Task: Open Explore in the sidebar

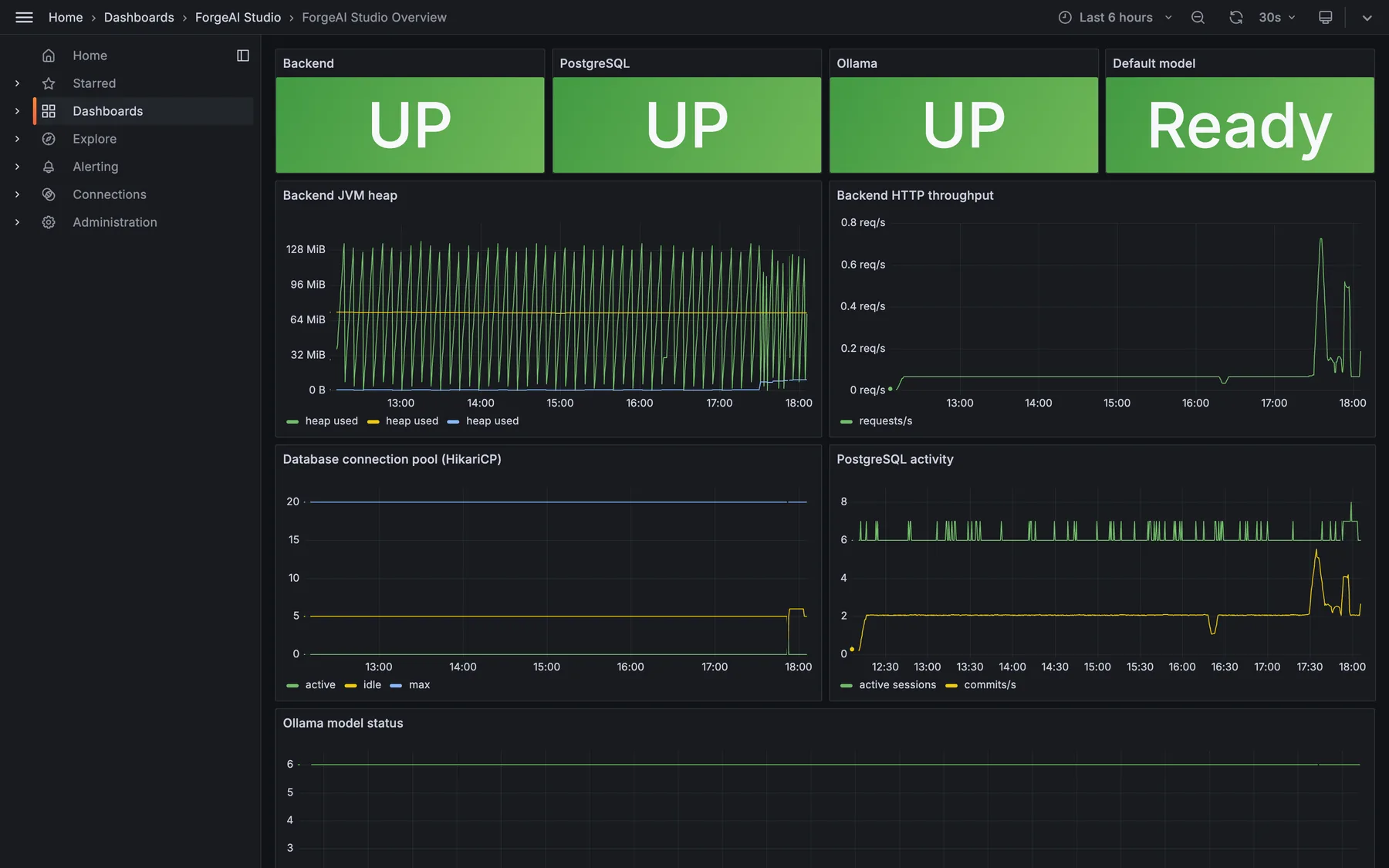Action: tap(95, 139)
